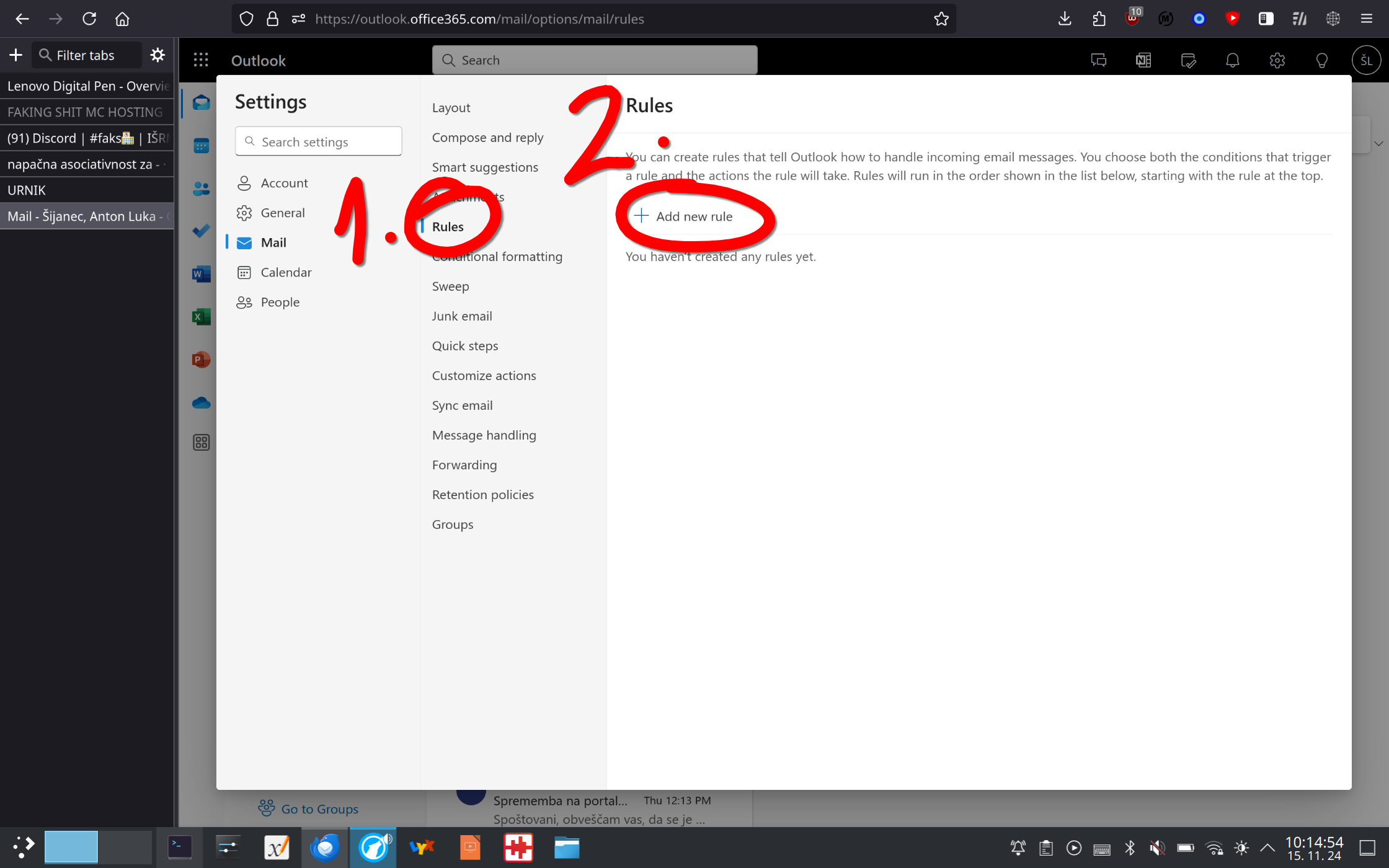Click the Search settings field
1389x868 pixels.
(319, 142)
